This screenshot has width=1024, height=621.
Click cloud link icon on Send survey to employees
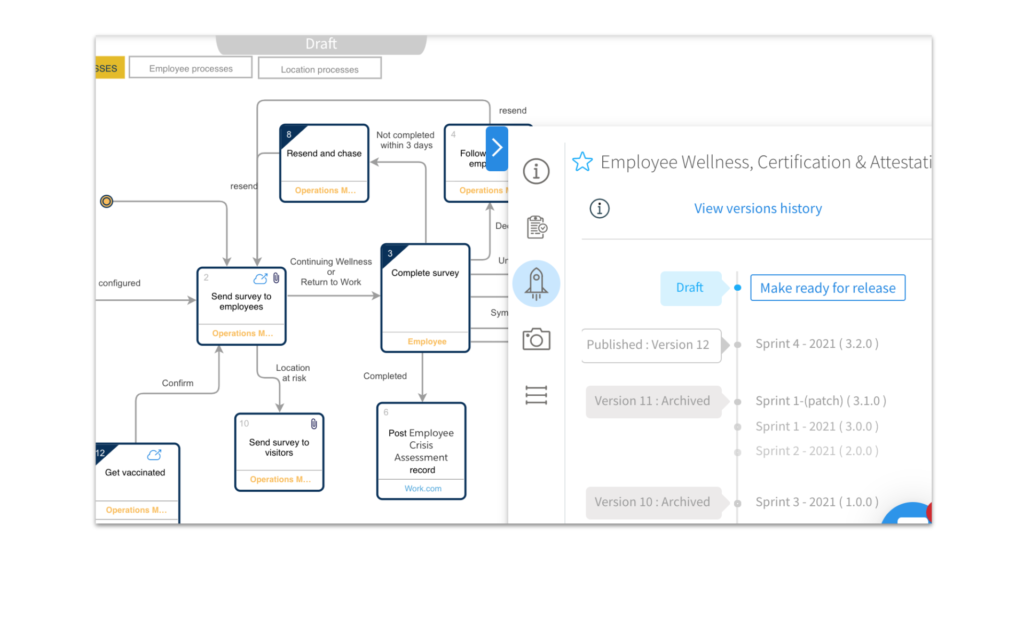tap(260, 278)
